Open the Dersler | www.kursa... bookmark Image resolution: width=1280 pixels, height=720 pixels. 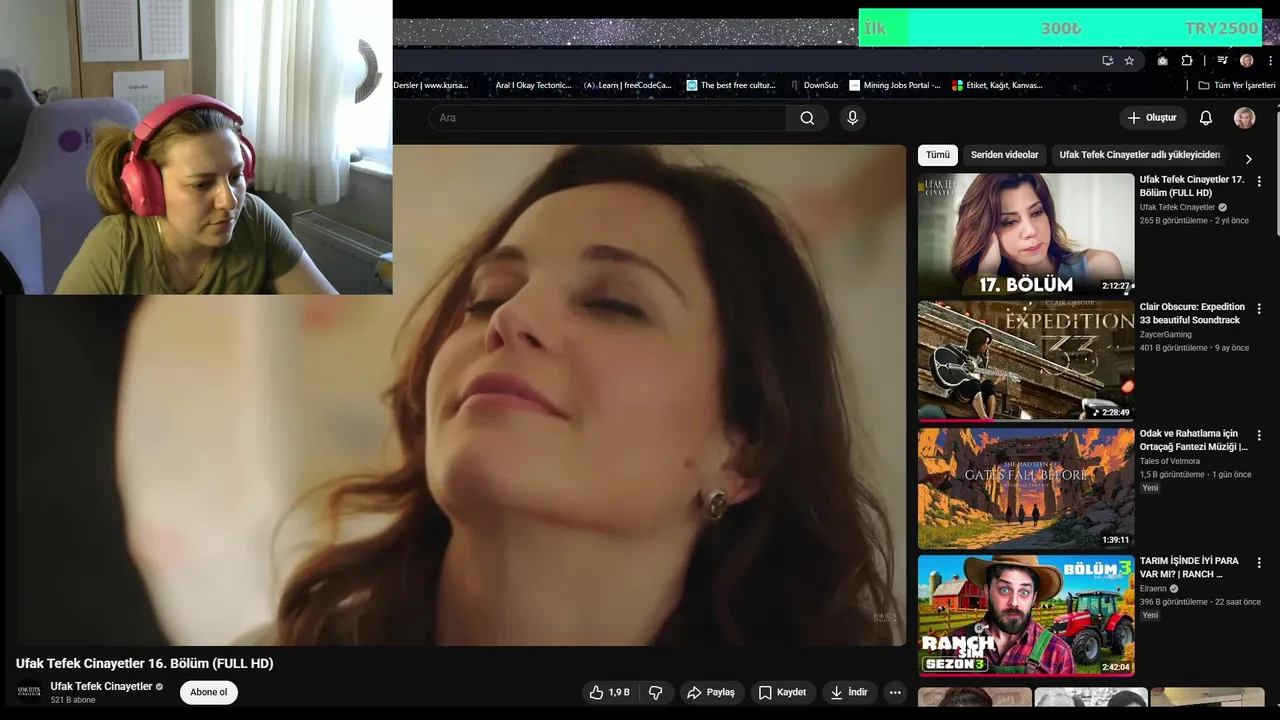click(x=431, y=85)
